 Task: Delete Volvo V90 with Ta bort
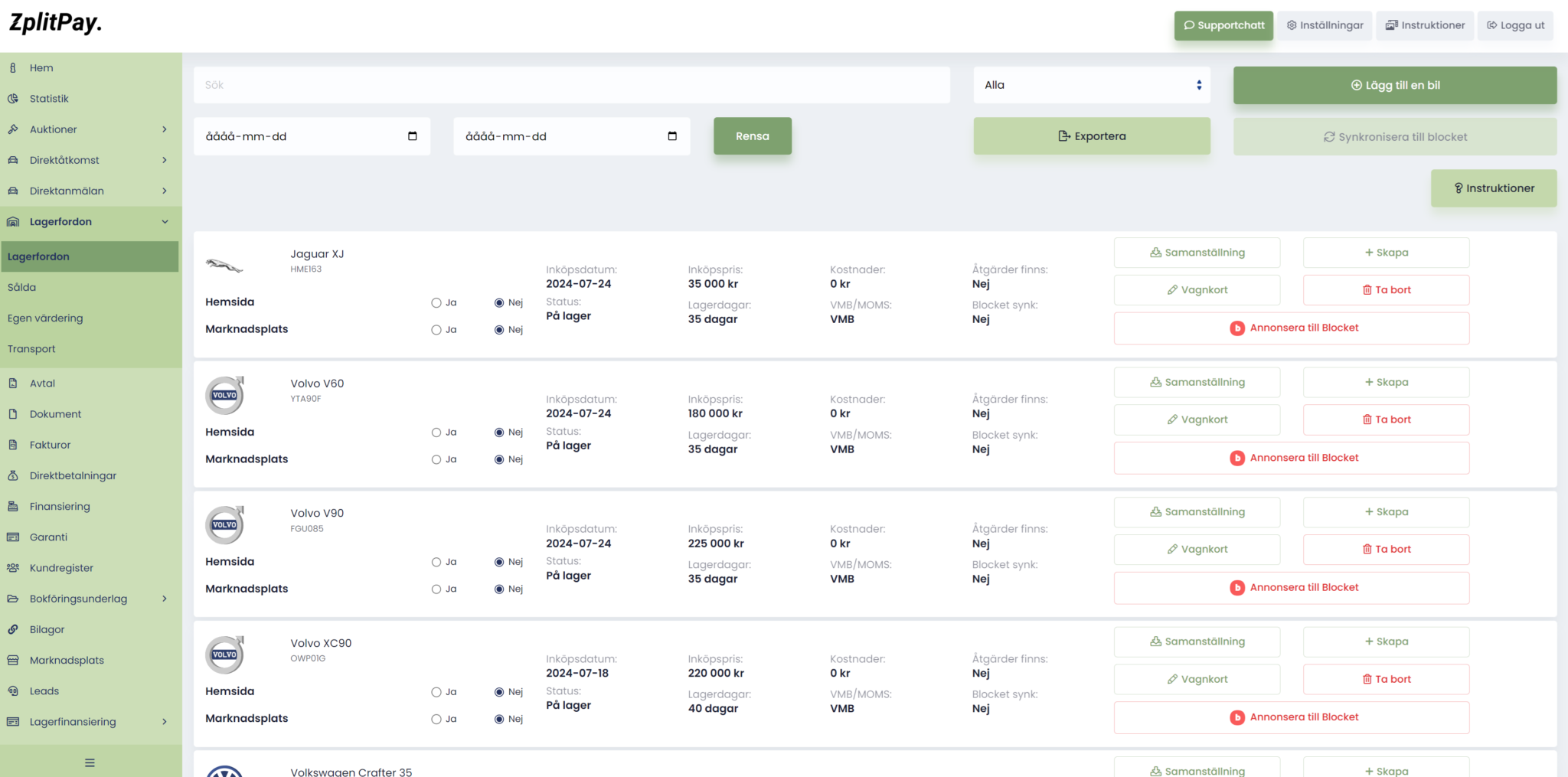pos(1386,549)
